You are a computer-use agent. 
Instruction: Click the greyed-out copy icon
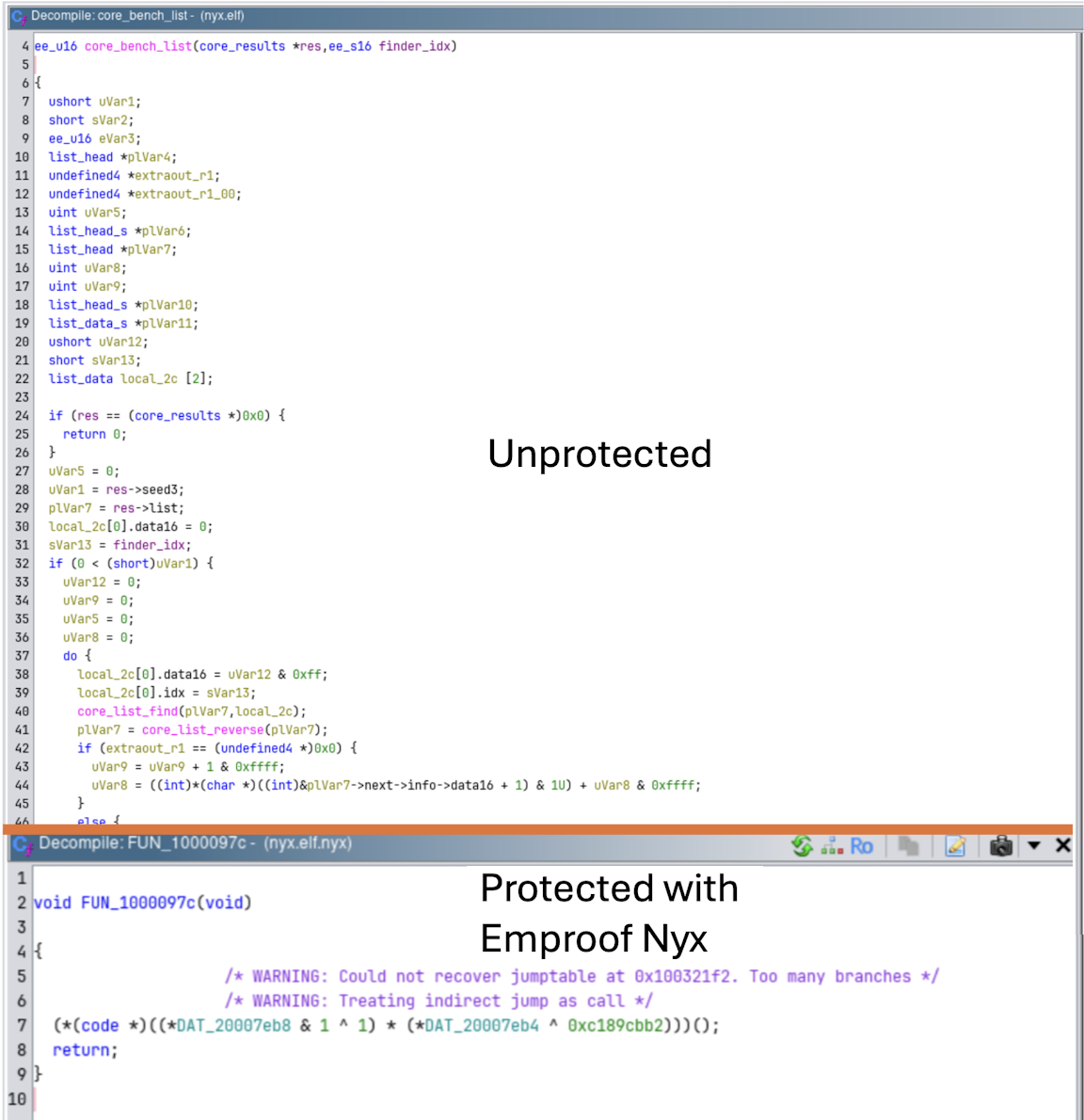(x=908, y=846)
